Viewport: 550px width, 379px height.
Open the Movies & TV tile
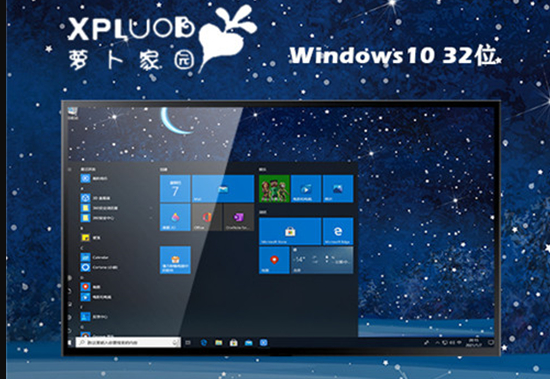pyautogui.click(x=306, y=189)
